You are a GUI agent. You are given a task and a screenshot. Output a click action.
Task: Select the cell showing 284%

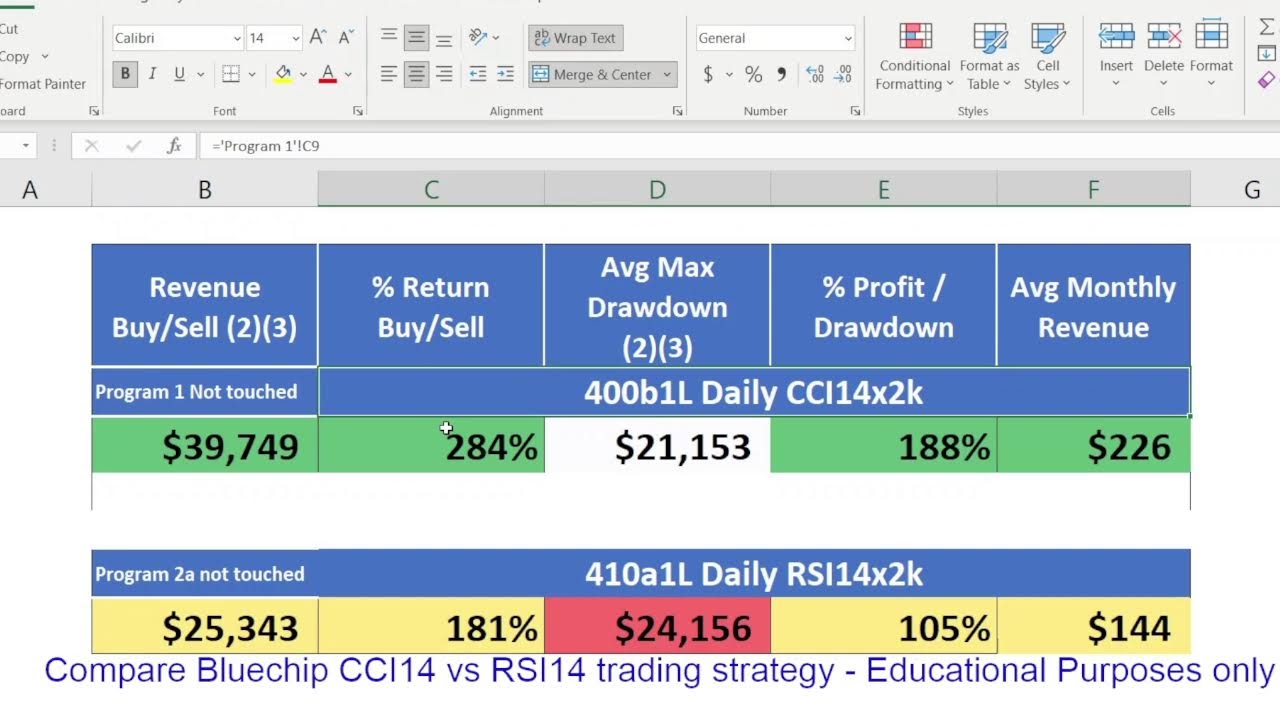(x=431, y=446)
